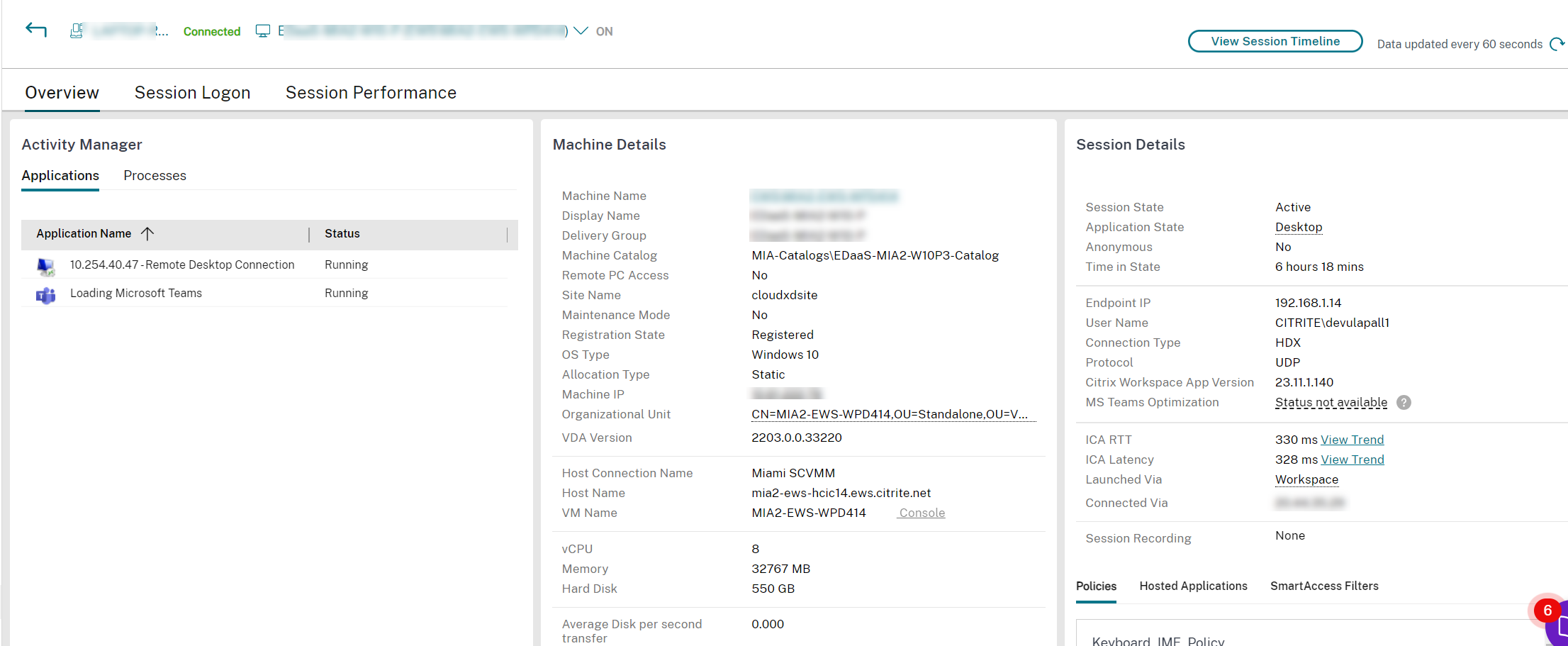Click the Microsoft Teams app icon
The image size is (1568, 646).
tap(46, 294)
